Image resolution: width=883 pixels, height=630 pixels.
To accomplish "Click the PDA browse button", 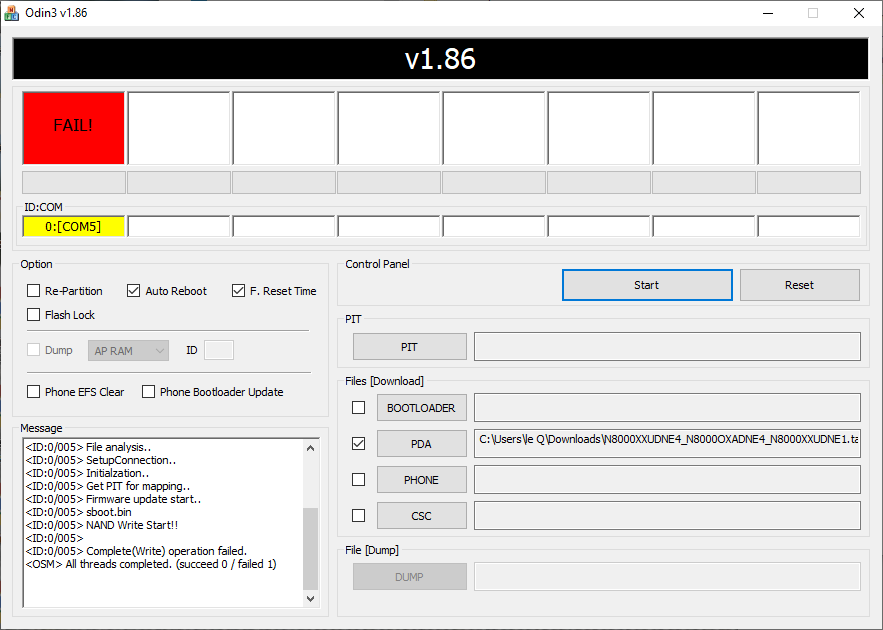I will point(422,444).
